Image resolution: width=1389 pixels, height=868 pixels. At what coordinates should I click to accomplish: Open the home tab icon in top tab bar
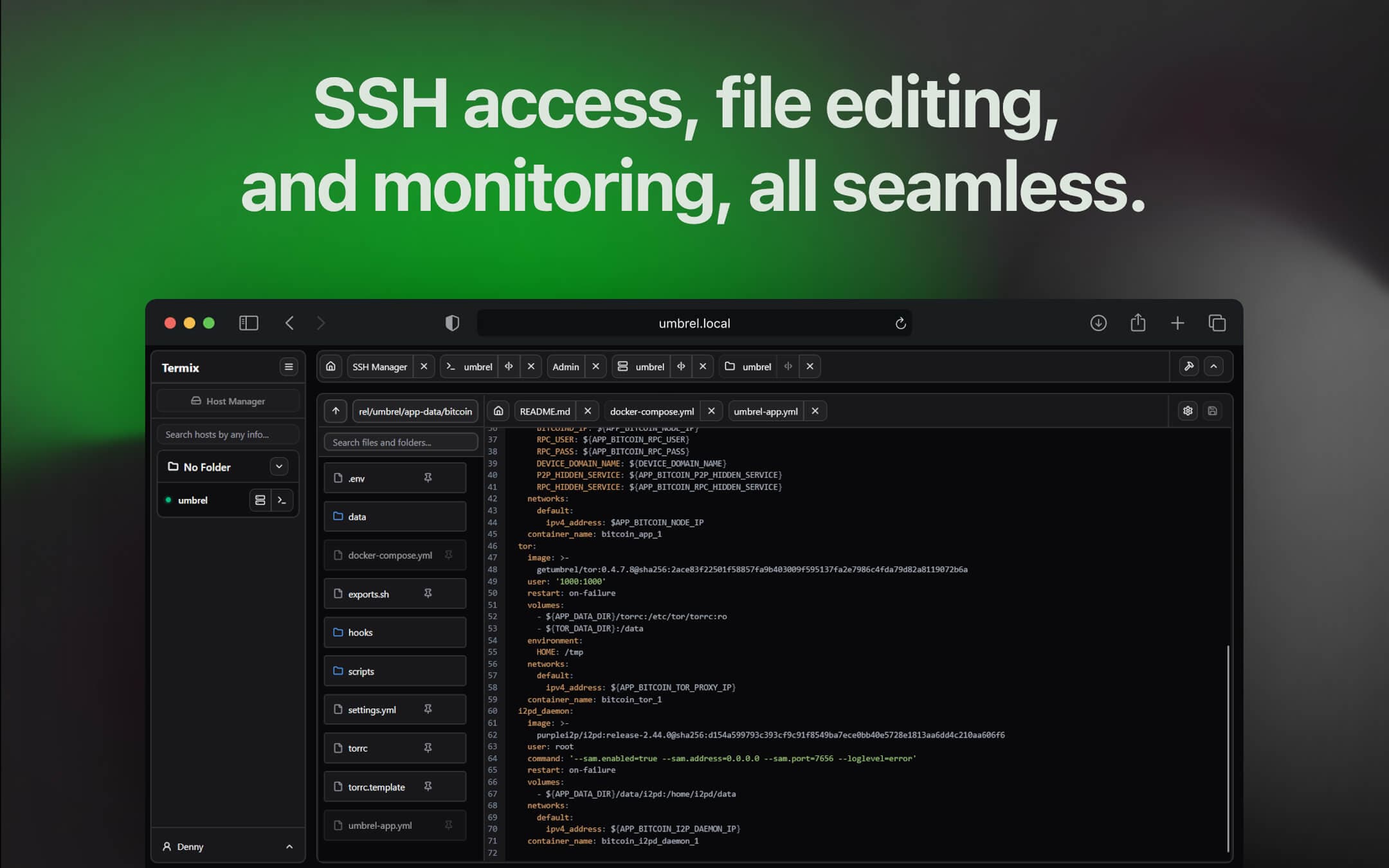(331, 366)
